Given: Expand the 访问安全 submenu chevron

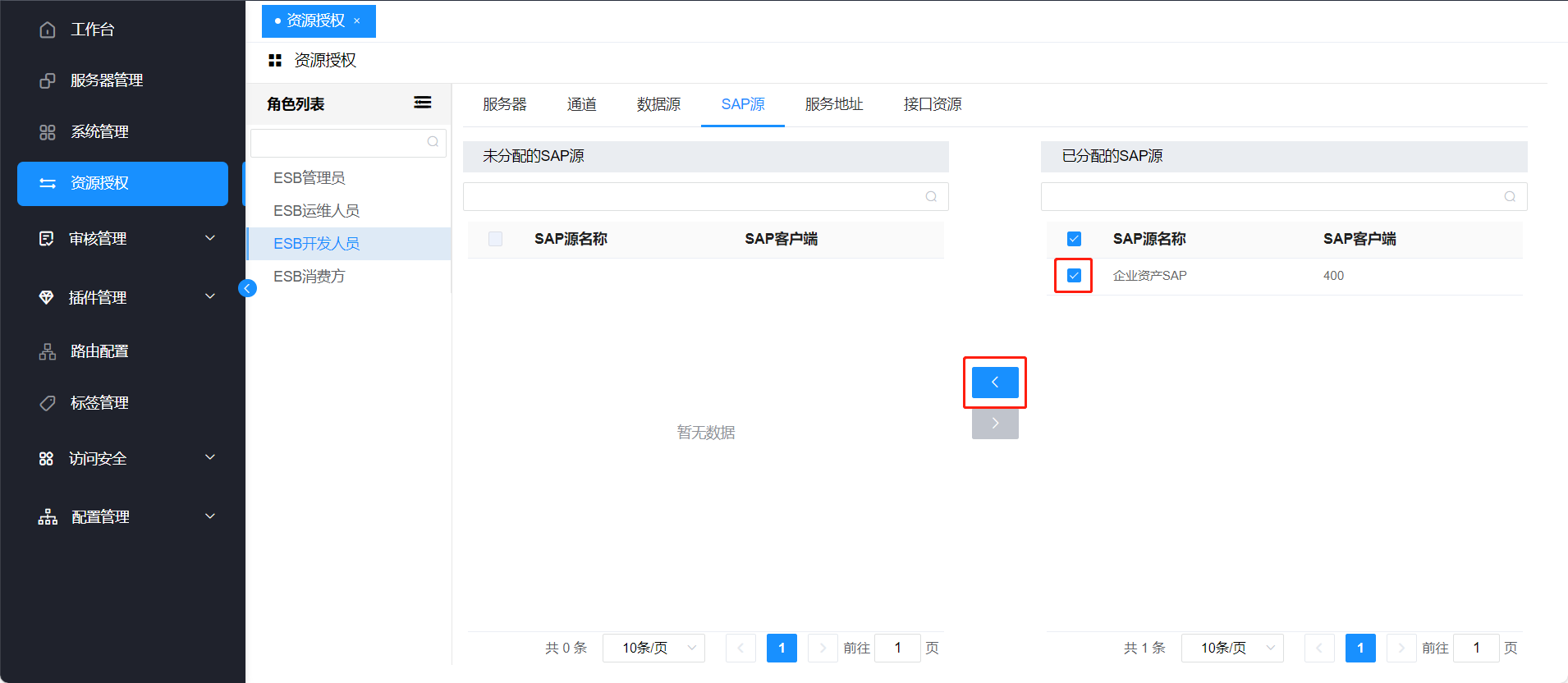Looking at the screenshot, I should (210, 457).
